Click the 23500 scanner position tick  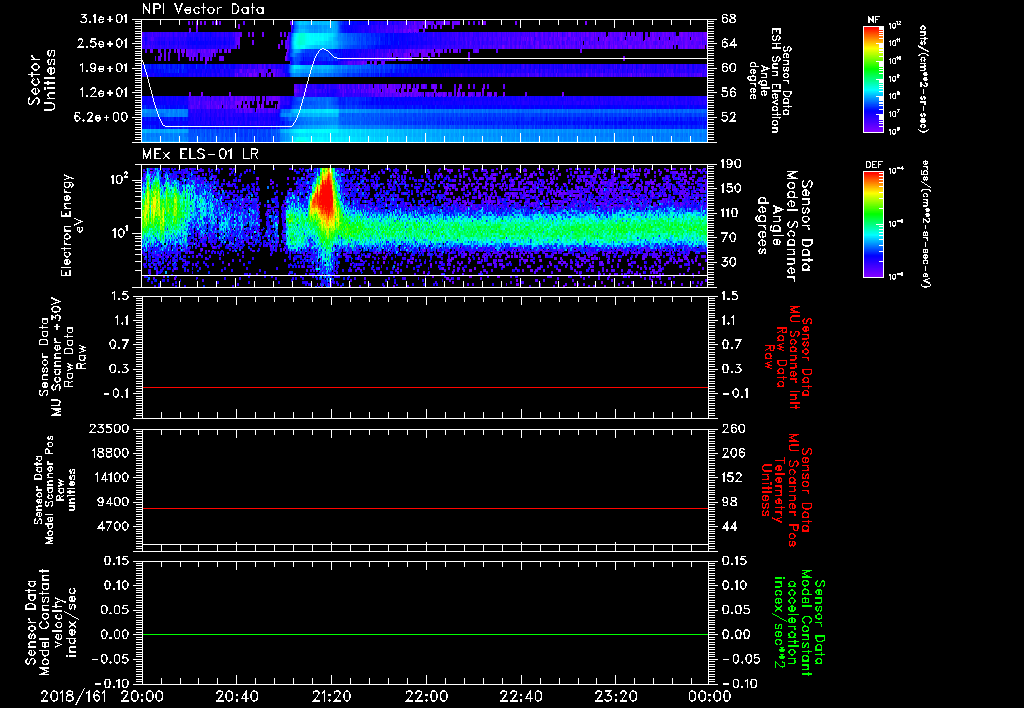point(107,428)
